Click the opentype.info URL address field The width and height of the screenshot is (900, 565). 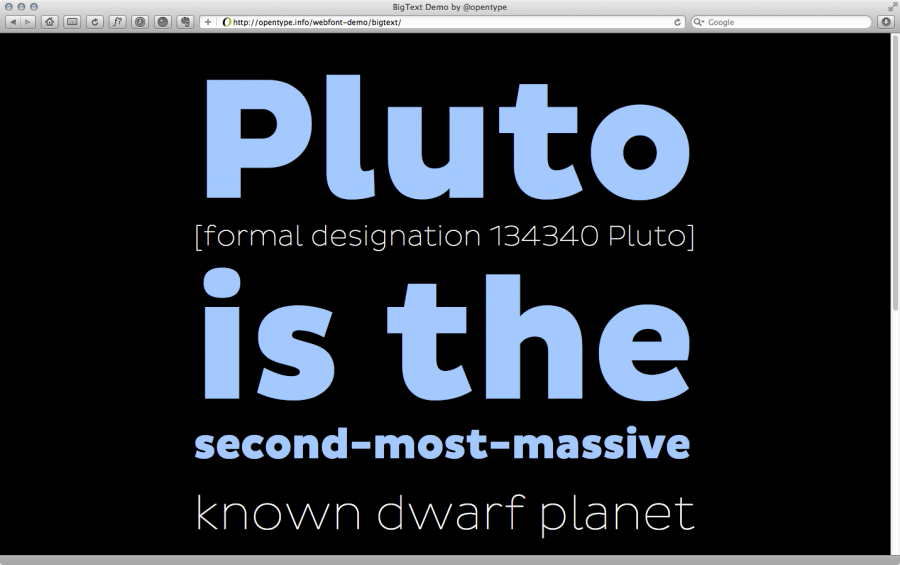coord(440,22)
